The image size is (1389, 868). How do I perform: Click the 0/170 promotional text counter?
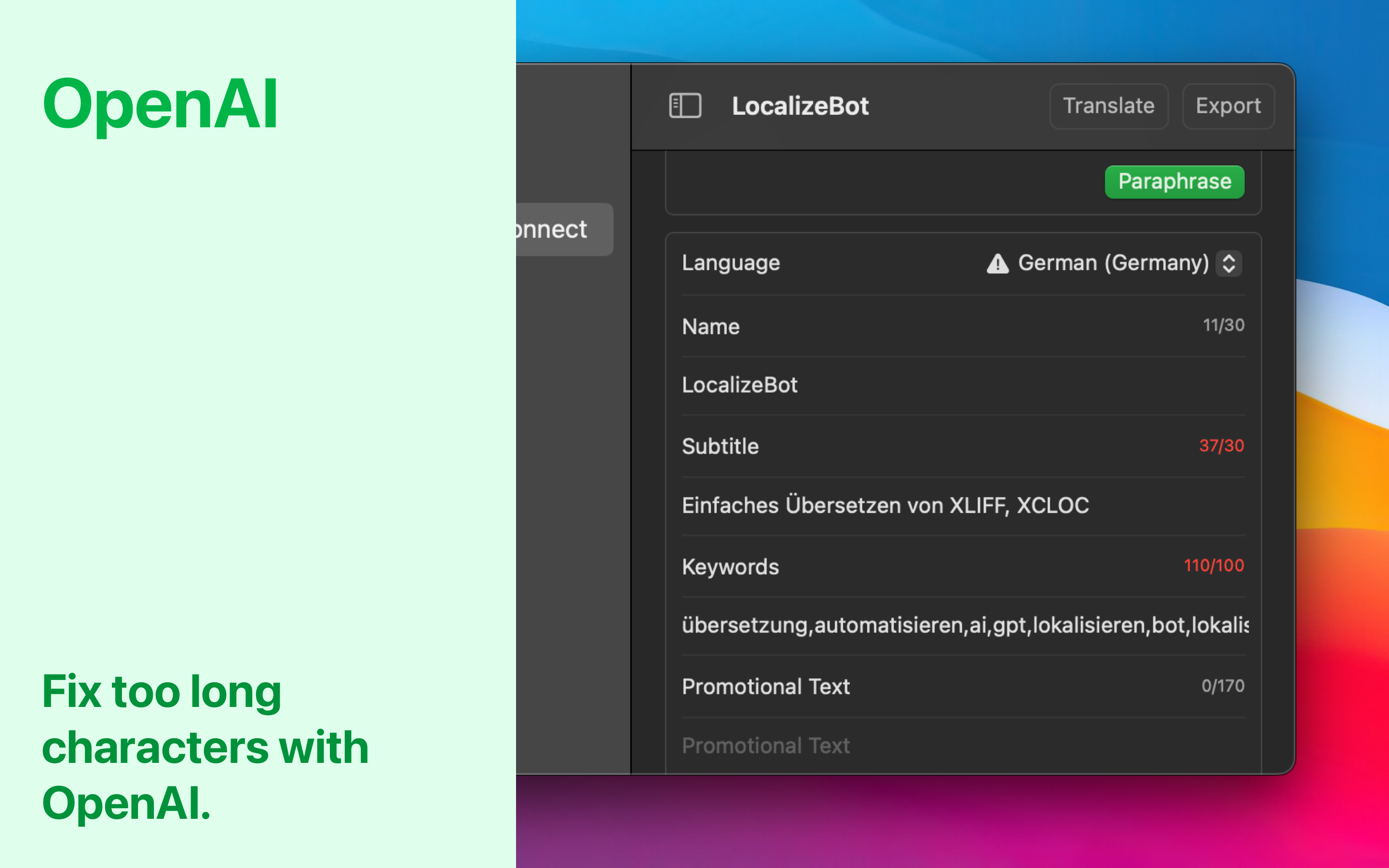(x=1223, y=685)
